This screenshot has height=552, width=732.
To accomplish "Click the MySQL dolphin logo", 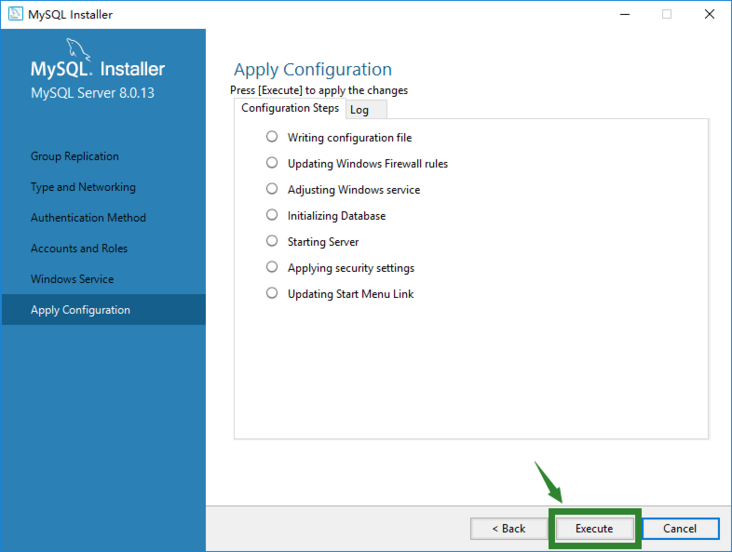I will point(77,50).
